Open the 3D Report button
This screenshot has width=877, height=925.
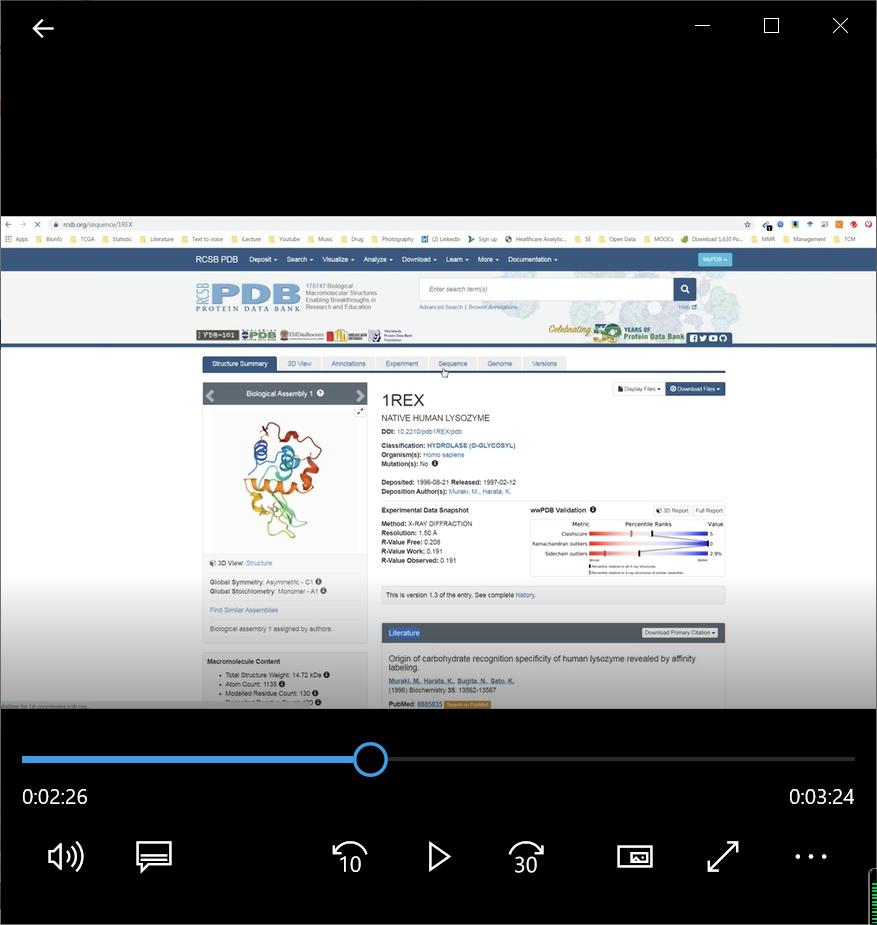click(672, 511)
